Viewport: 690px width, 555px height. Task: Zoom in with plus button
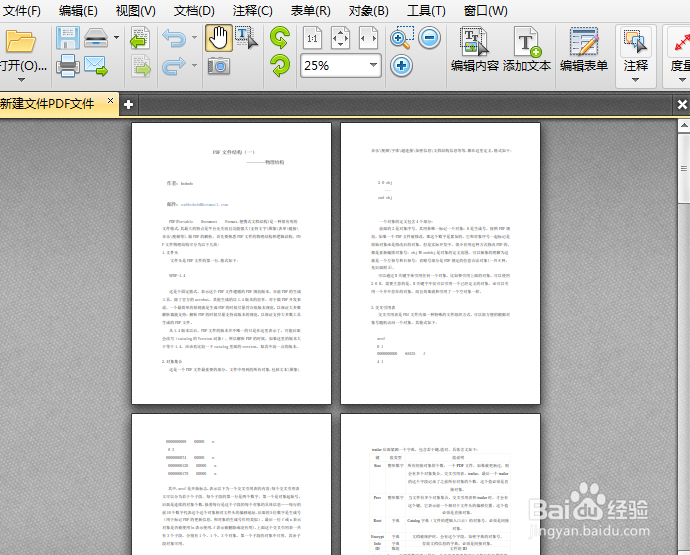[x=401, y=66]
